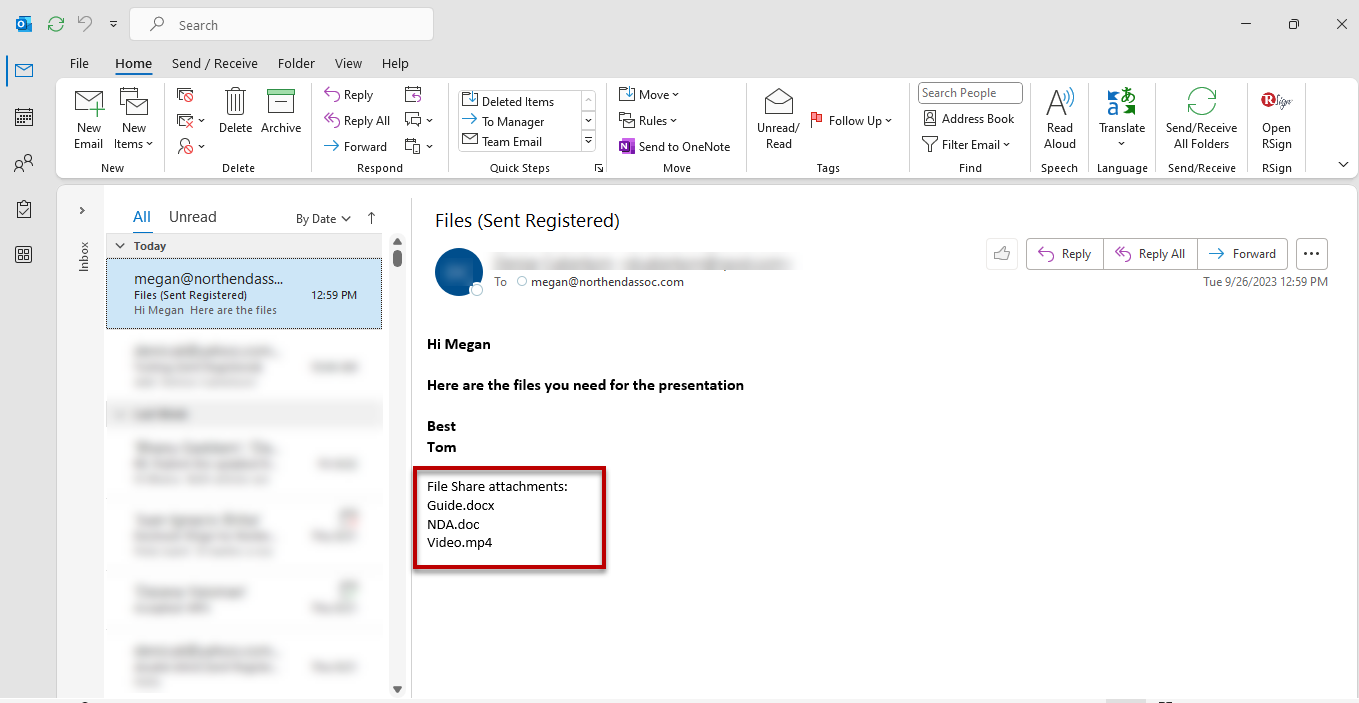This screenshot has height=703, width=1359.
Task: Open Customize Quick Access Toolbar dropdown
Action: coord(113,24)
